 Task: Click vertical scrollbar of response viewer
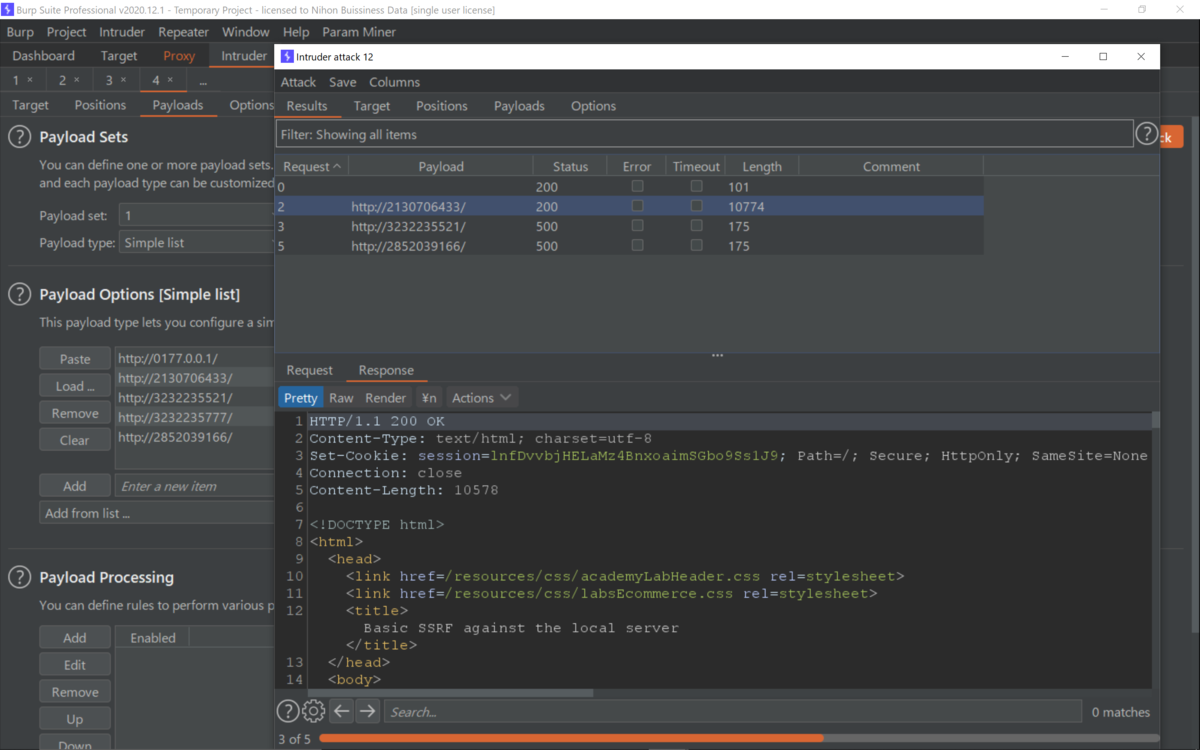click(1156, 420)
